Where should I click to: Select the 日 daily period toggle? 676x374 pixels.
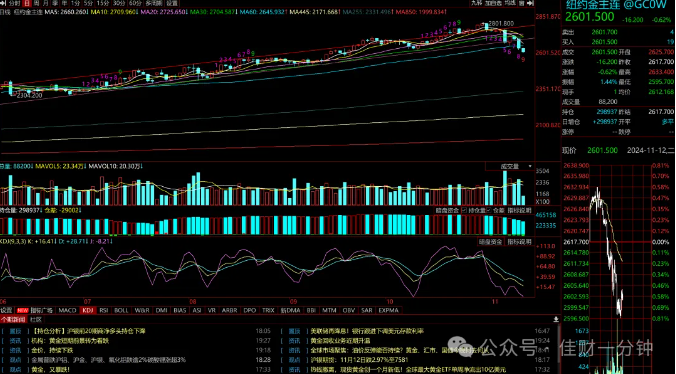point(27,3)
